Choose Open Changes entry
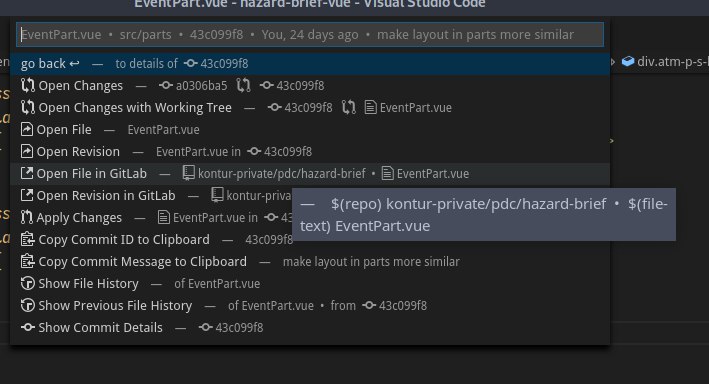The image size is (709, 384). (x=310, y=85)
